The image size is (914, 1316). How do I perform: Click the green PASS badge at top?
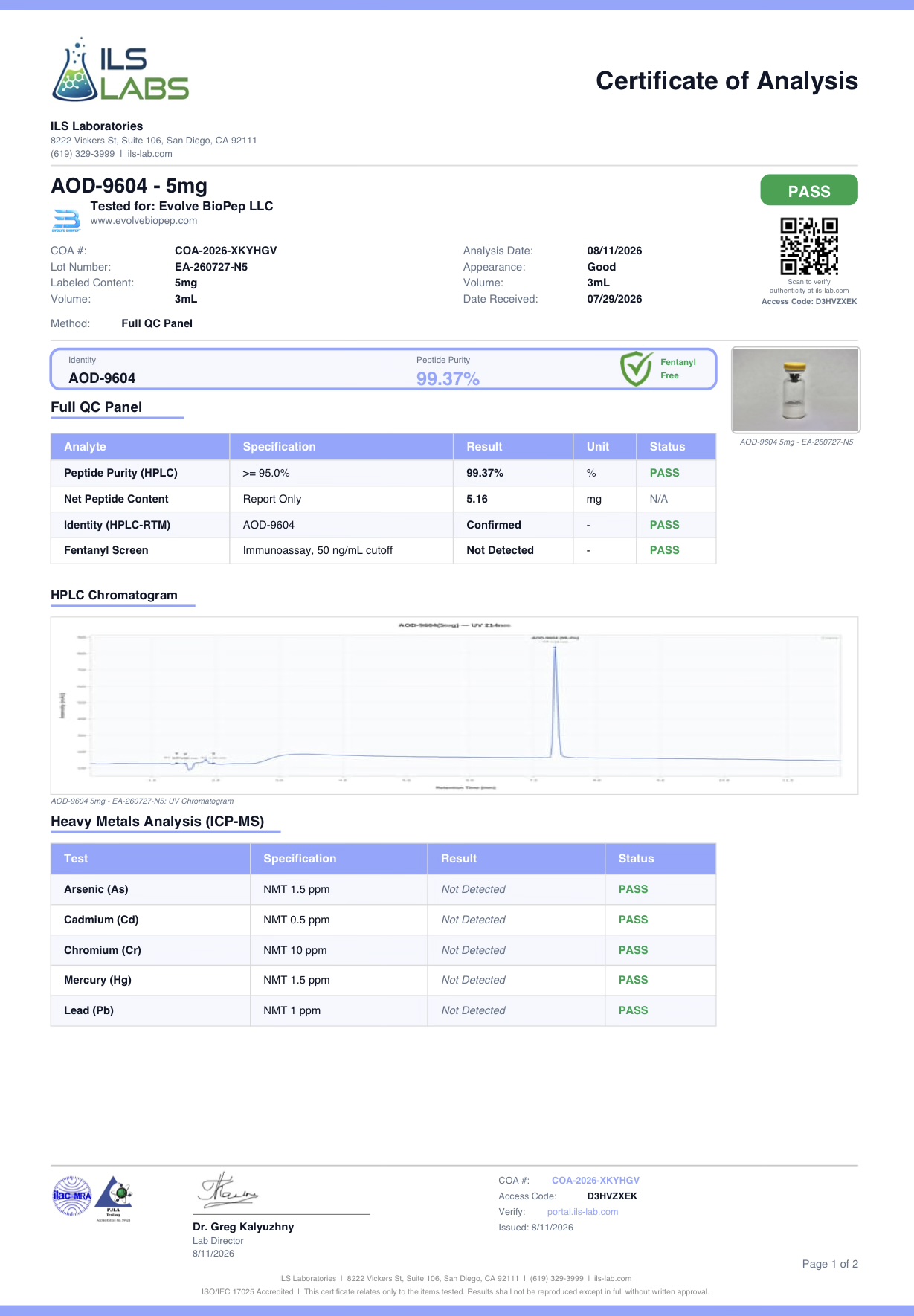coord(809,190)
